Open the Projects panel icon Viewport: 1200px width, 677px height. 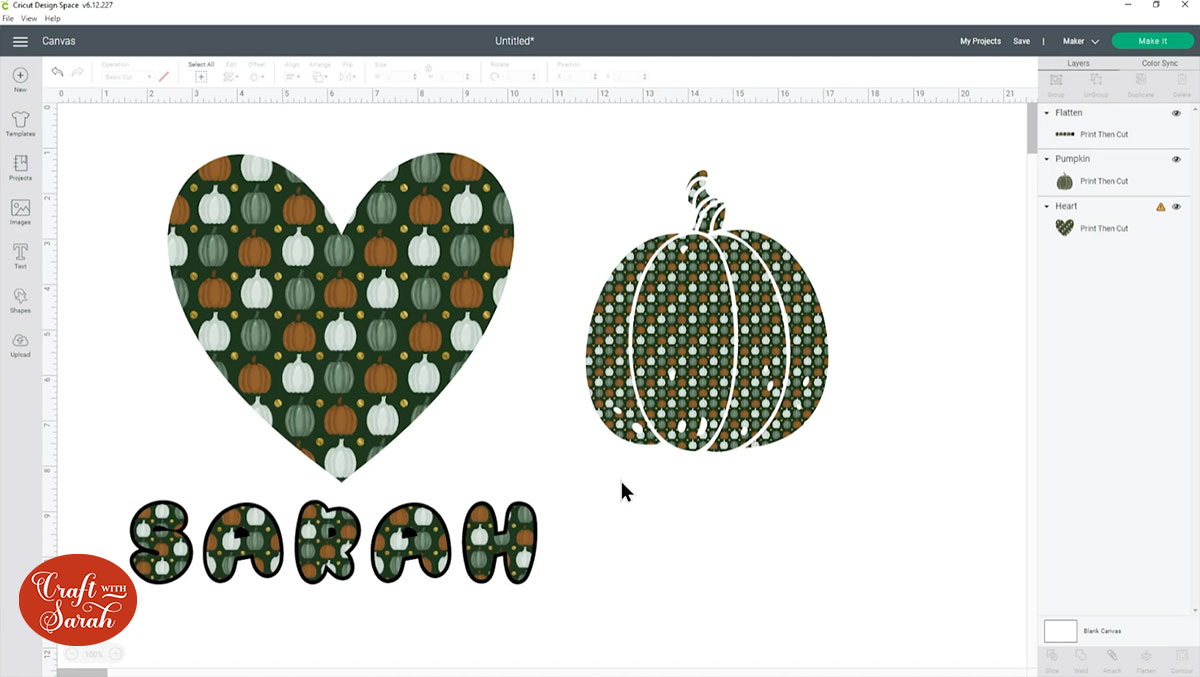(x=20, y=167)
